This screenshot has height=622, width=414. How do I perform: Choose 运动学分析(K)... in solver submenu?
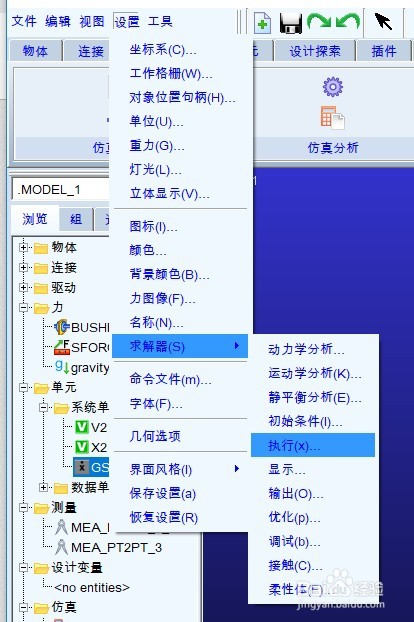(x=314, y=373)
